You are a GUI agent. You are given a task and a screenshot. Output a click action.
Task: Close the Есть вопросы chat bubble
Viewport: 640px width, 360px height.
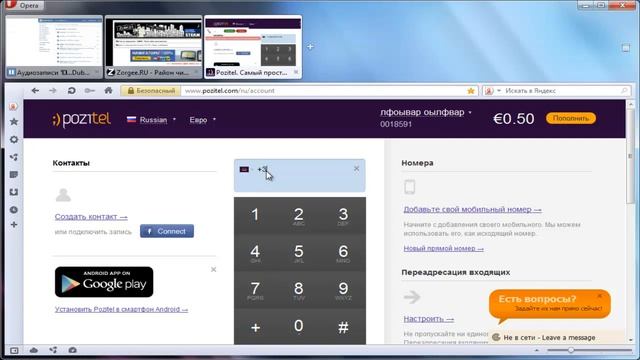pos(599,296)
